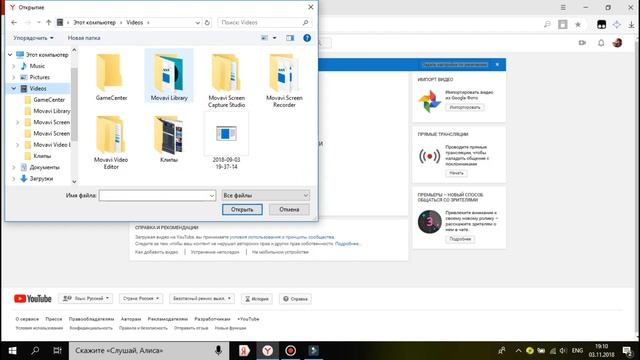The image size is (640, 360).
Task: Select the Movavi Video Editor folder
Action: tap(111, 142)
